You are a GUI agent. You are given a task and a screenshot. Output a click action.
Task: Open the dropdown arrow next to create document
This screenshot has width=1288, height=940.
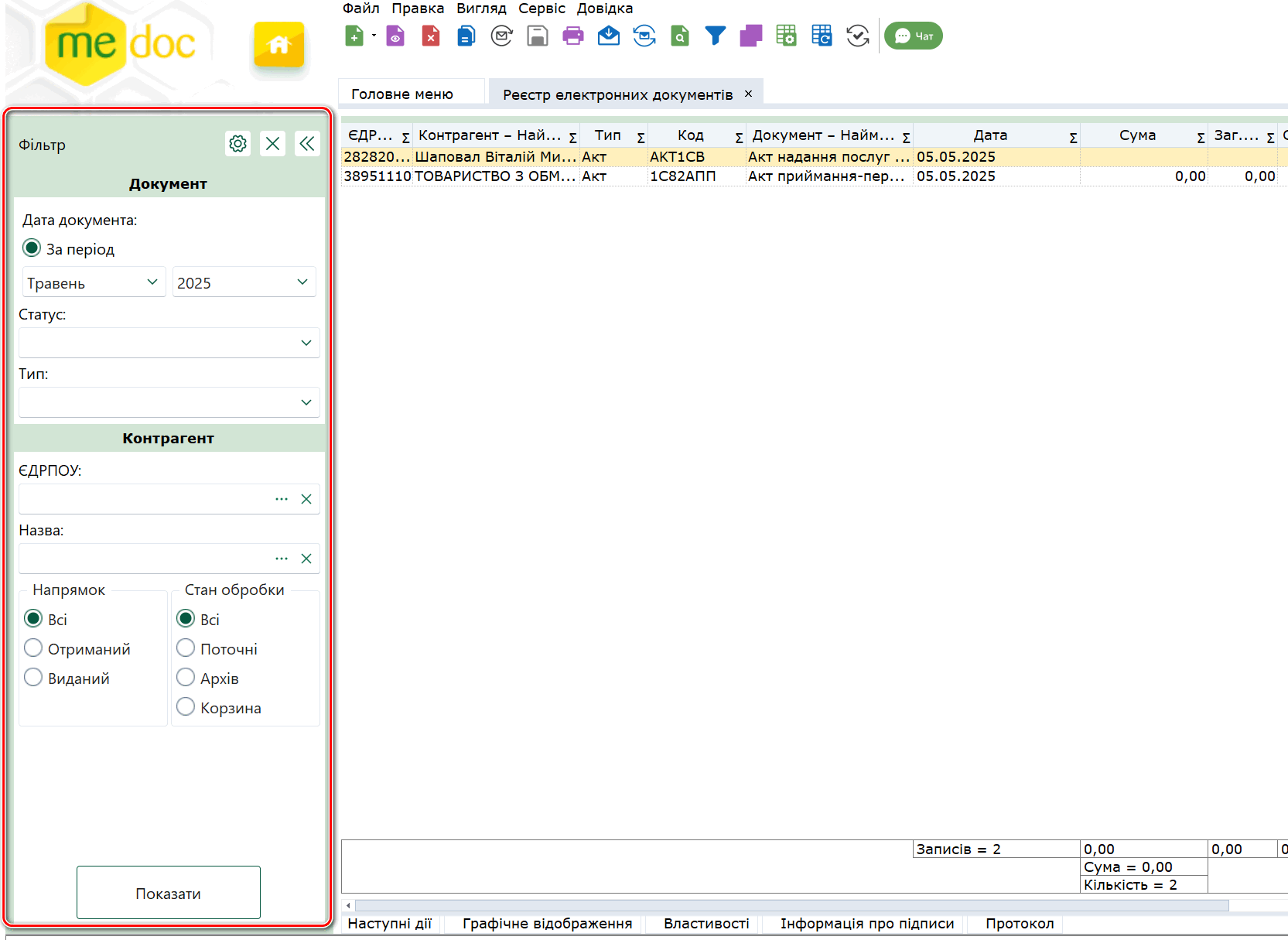coord(374,36)
